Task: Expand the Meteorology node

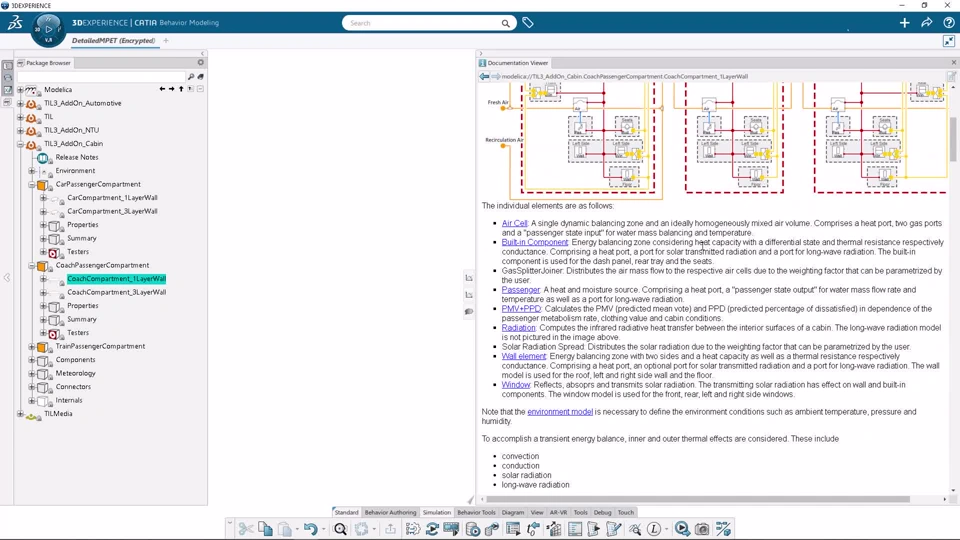Action: coord(32,373)
